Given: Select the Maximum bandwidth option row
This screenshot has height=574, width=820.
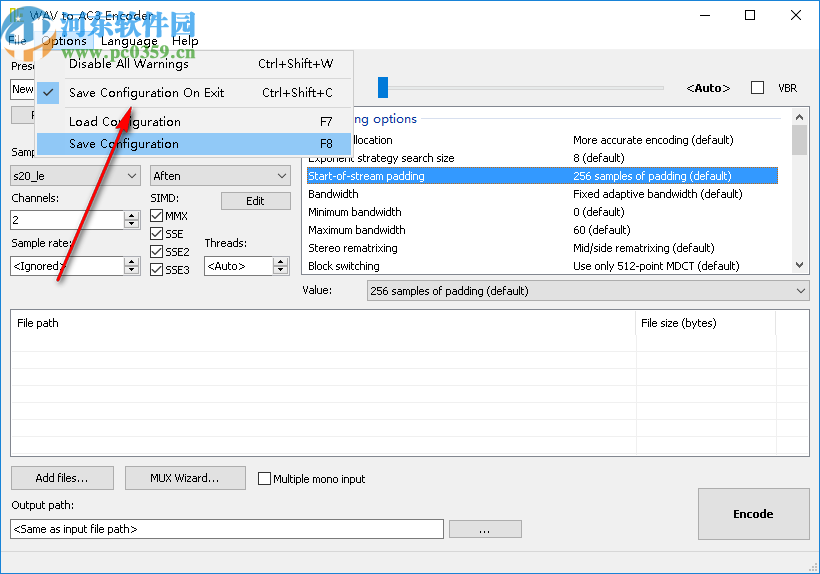Looking at the screenshot, I should tap(542, 230).
